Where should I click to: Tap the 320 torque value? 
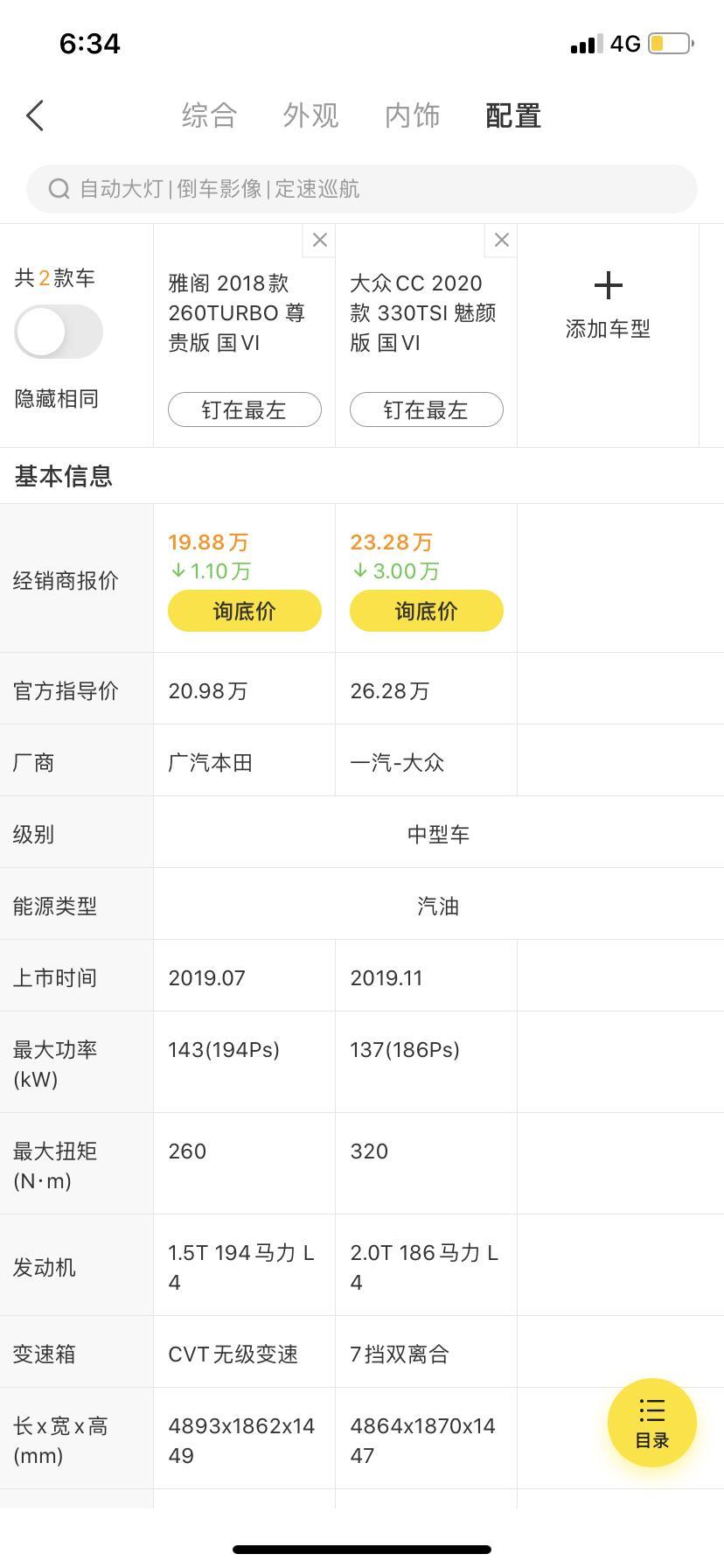(x=369, y=1151)
